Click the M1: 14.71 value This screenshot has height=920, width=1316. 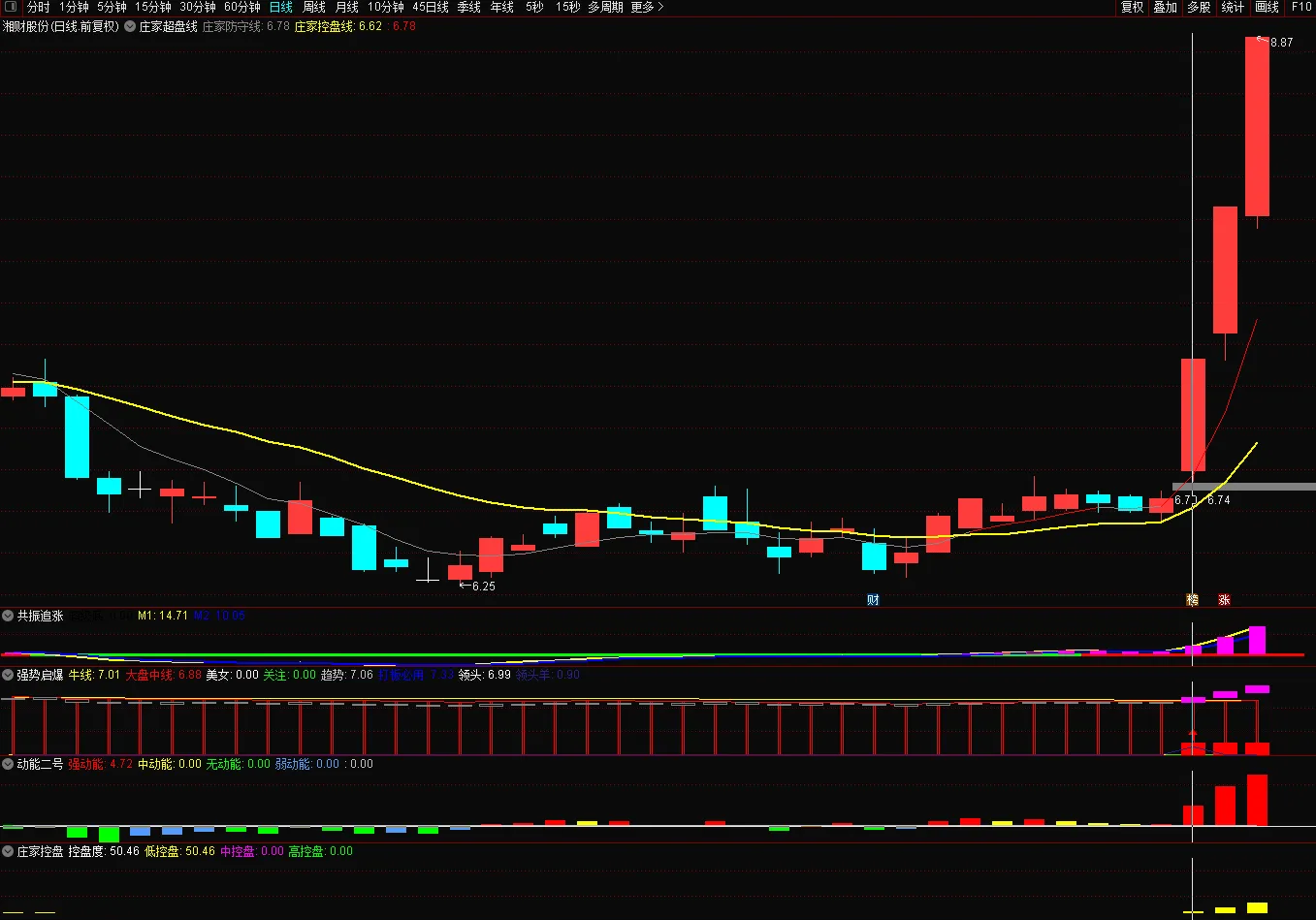tap(162, 616)
